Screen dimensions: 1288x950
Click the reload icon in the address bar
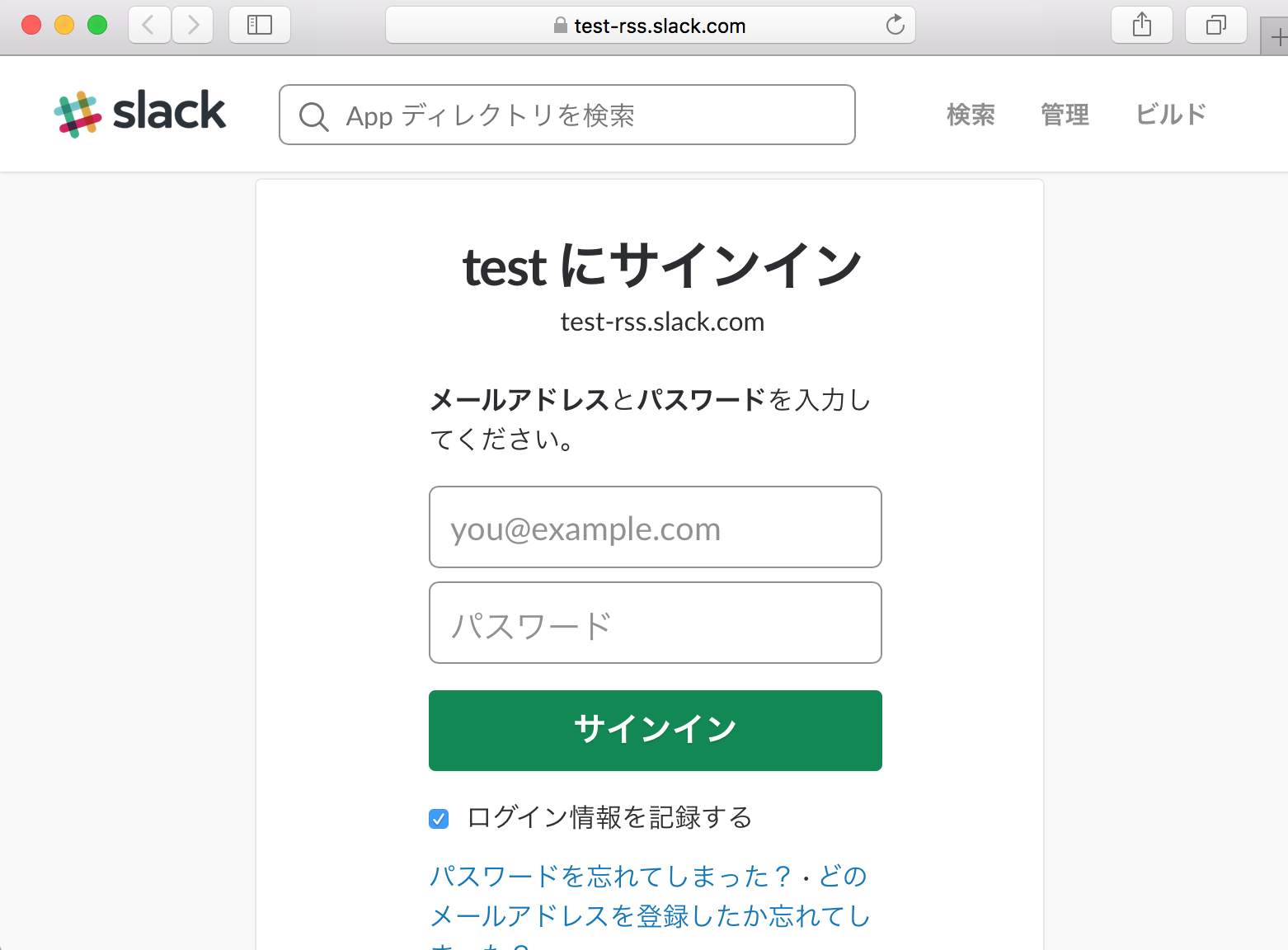coord(895,25)
